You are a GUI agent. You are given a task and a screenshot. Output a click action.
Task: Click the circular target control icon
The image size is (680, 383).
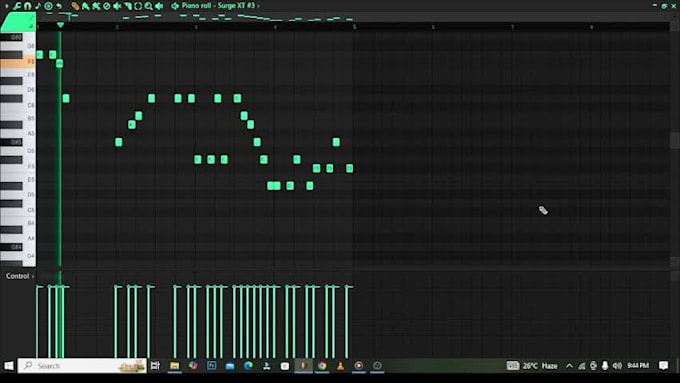(49, 6)
